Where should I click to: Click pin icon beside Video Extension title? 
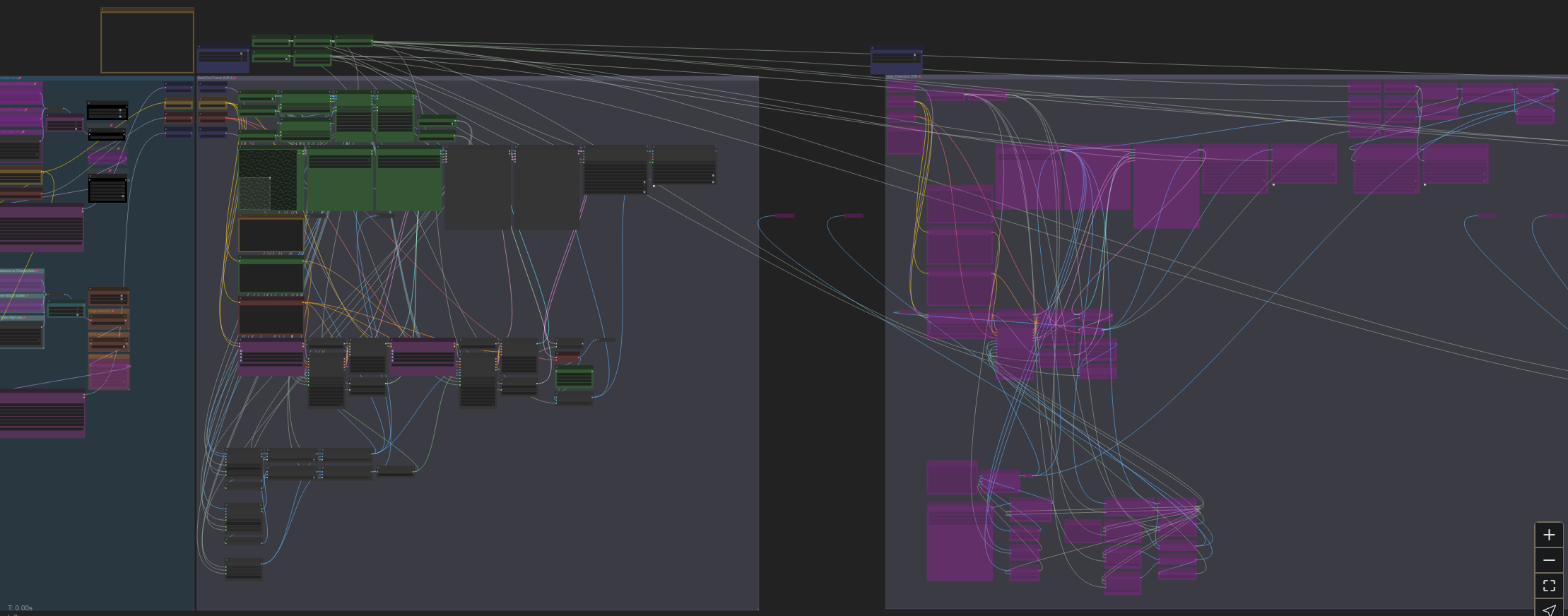click(x=919, y=76)
